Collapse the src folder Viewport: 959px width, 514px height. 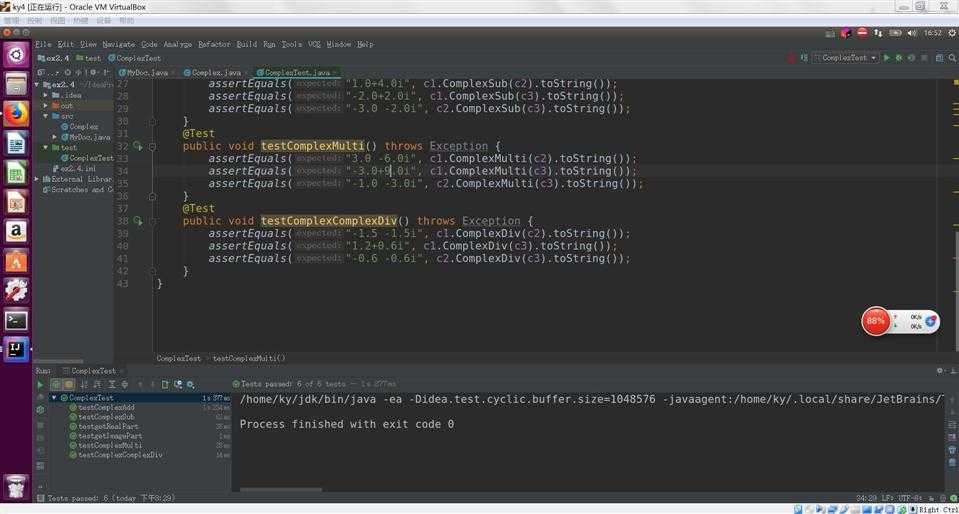[46, 116]
